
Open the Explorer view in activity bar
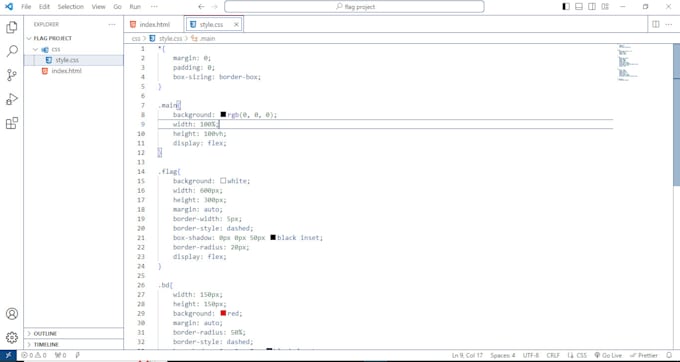point(12,27)
